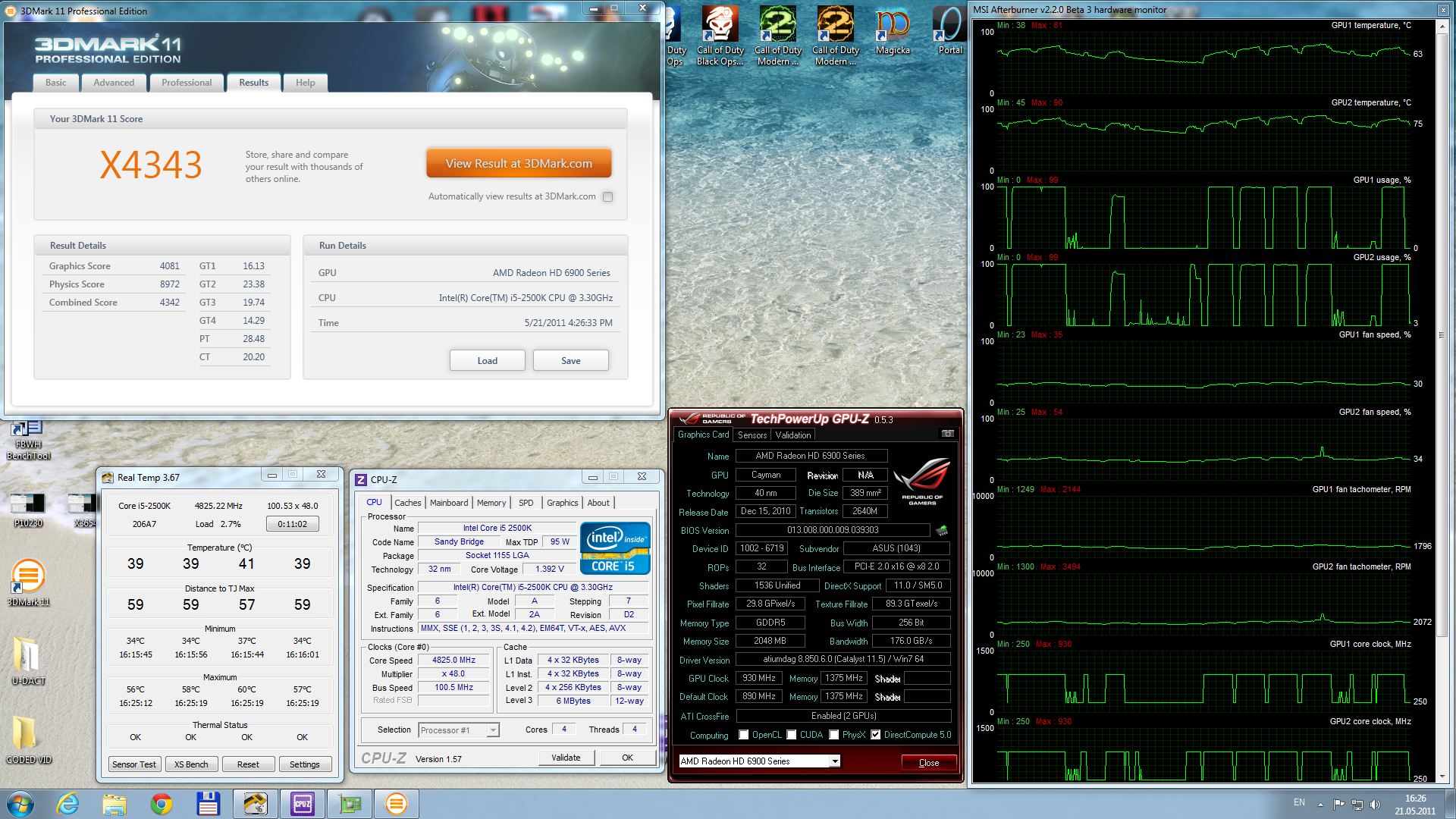Open the Memory tab in CPU-Z
The width and height of the screenshot is (1456, 819).
(491, 503)
